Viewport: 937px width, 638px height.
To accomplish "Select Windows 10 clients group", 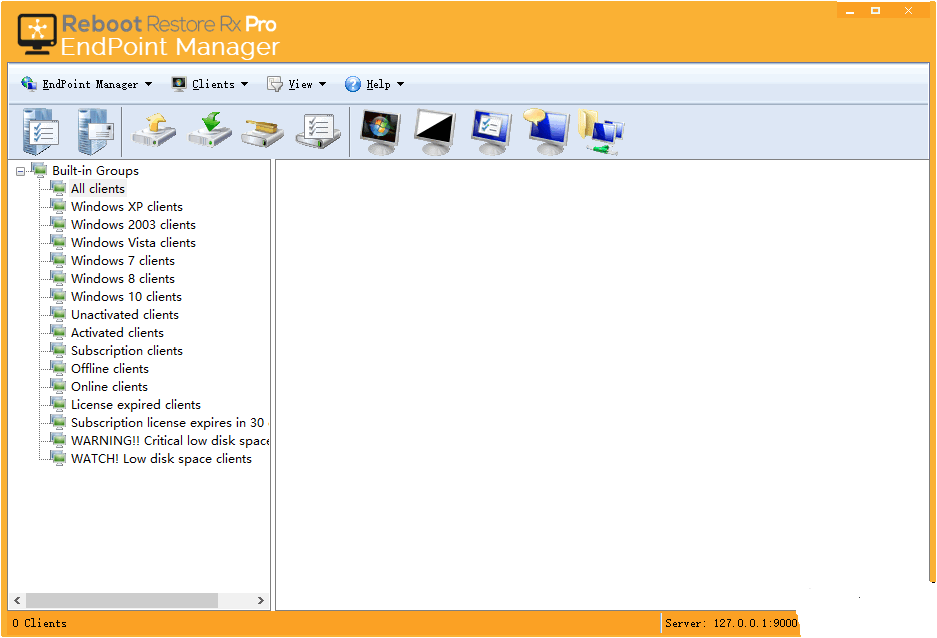I will [x=126, y=297].
